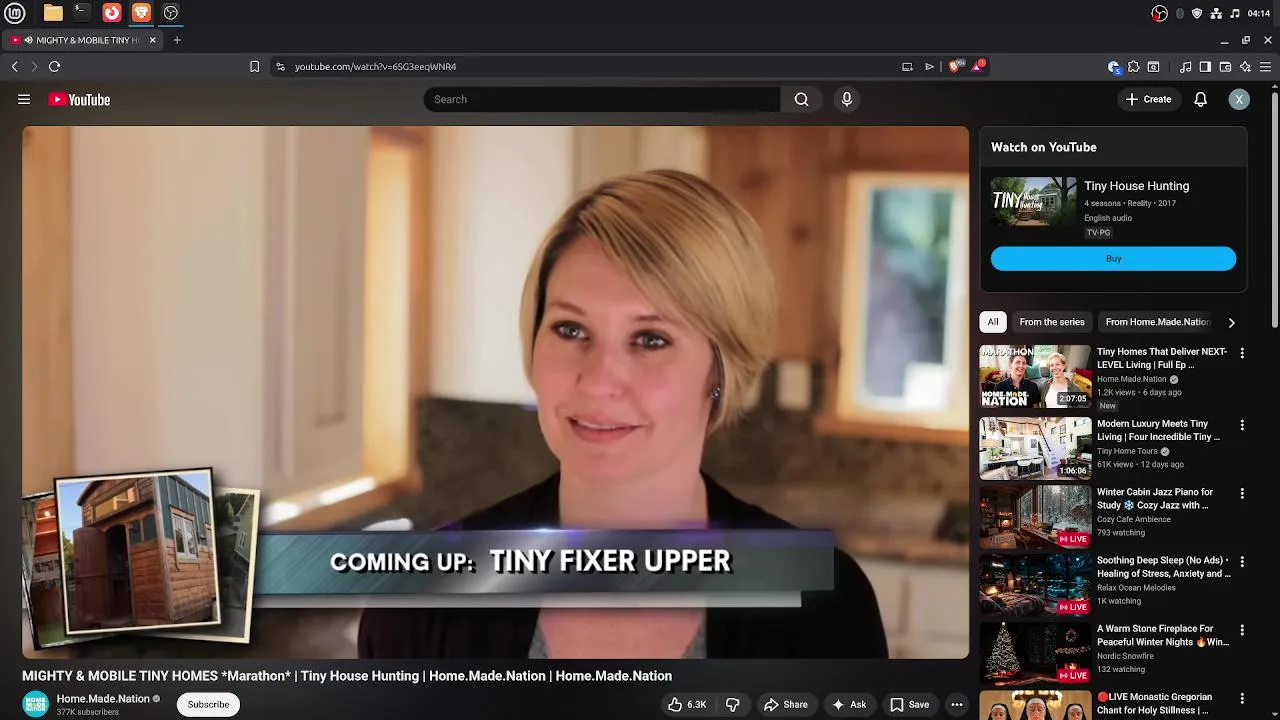The width and height of the screenshot is (1280, 720).
Task: Click the YouTube Search field
Action: [x=601, y=99]
